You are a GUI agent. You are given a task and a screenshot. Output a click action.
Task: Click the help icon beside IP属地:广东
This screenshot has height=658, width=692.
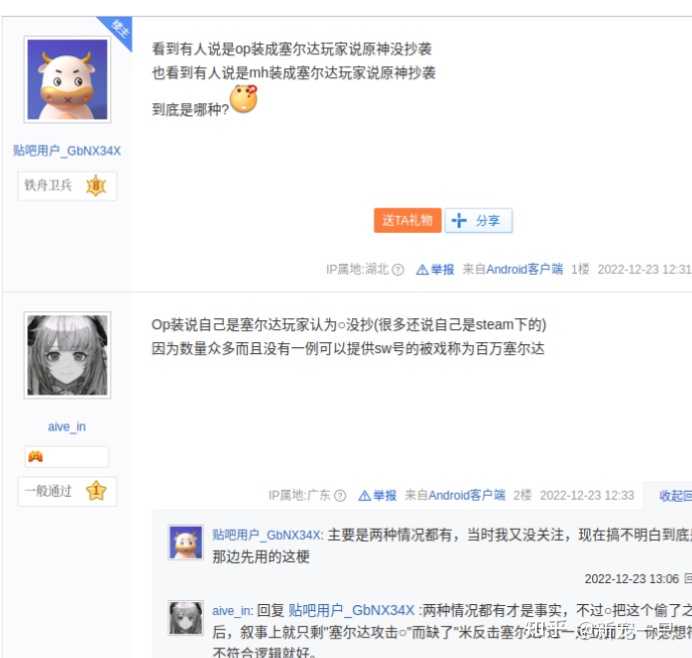coord(340,496)
